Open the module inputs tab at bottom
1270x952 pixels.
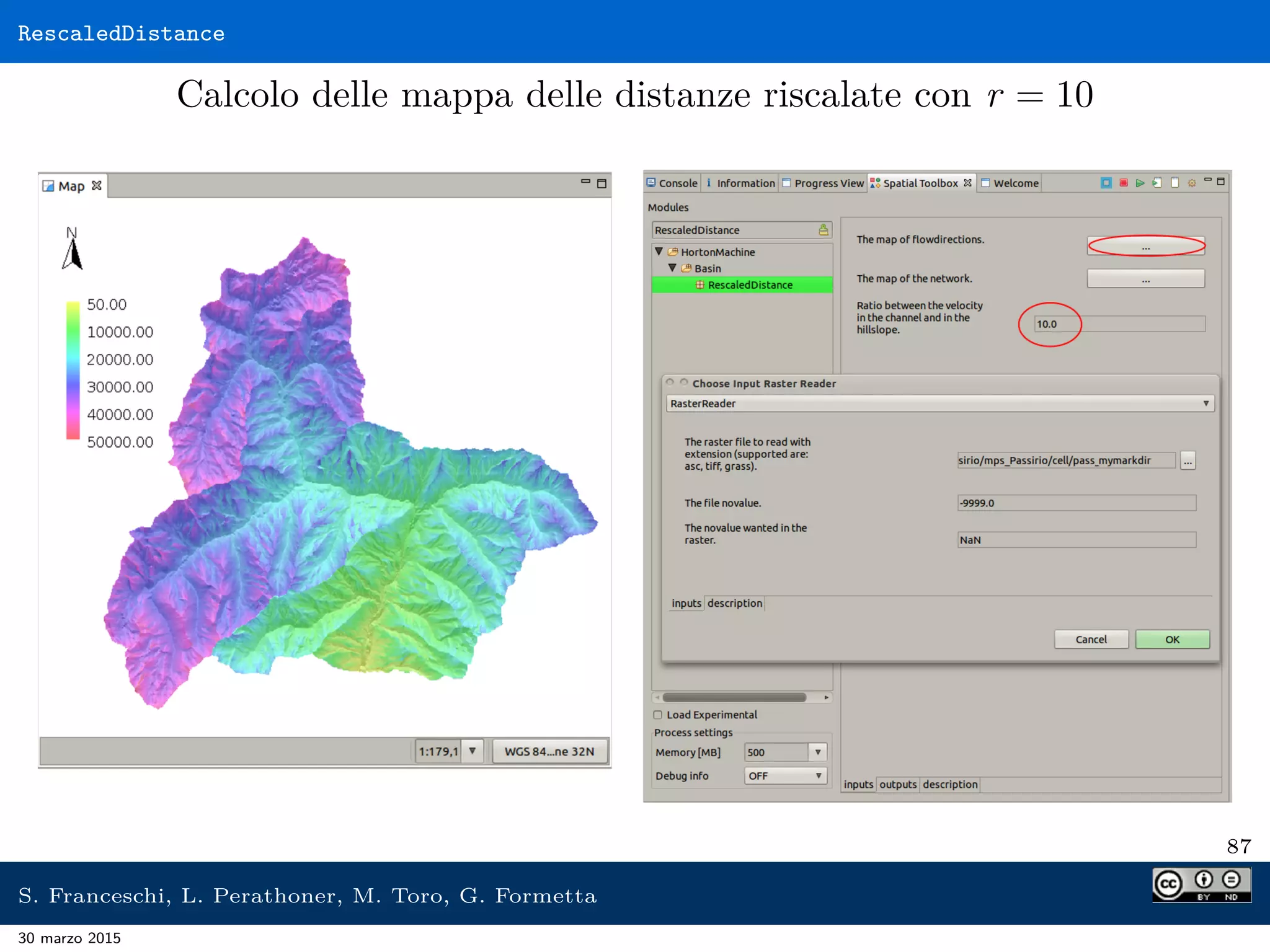click(858, 785)
